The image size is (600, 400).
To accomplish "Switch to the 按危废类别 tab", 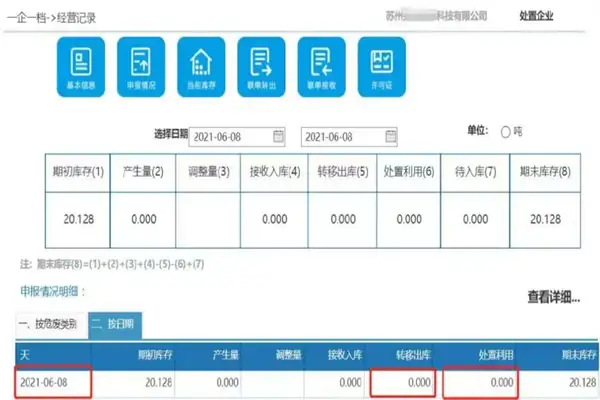I will pyautogui.click(x=50, y=324).
